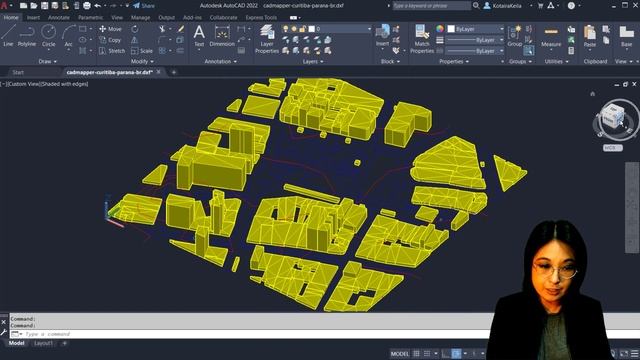640x360 pixels.
Task: Expand the Utilities panel
Action: [x=556, y=61]
